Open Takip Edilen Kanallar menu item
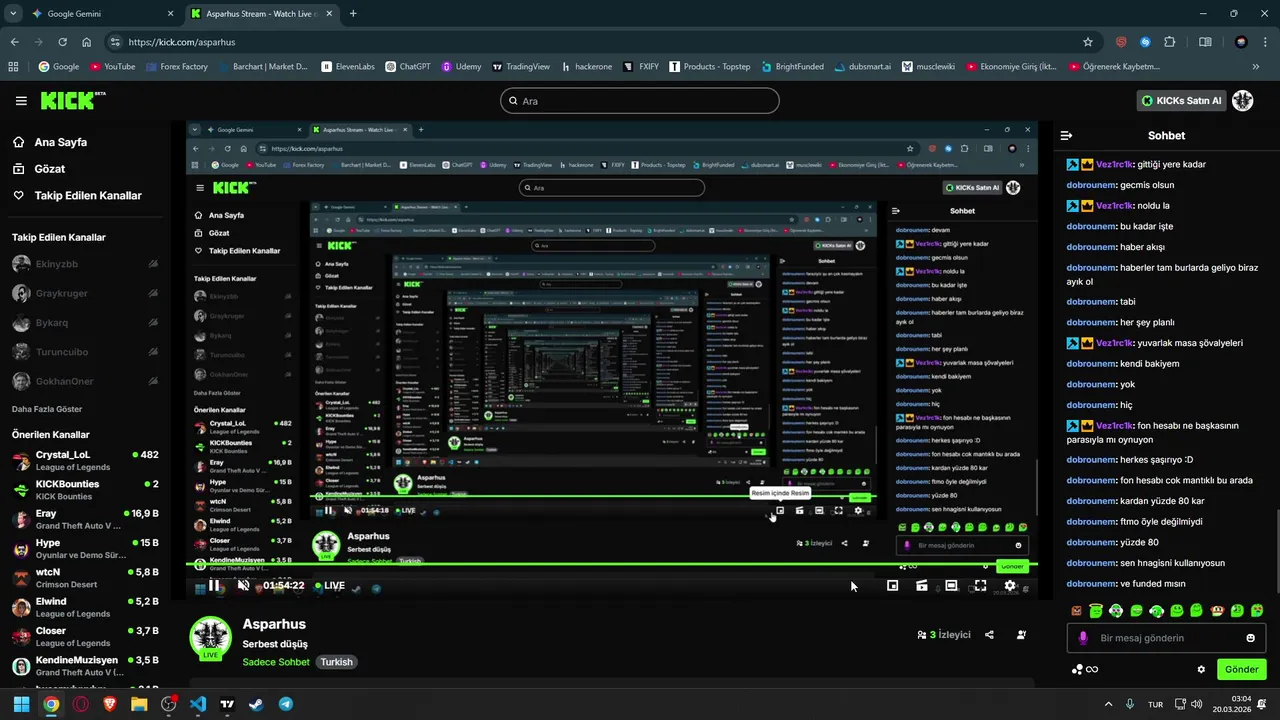Viewport: 1280px width, 720px height. [x=78, y=196]
